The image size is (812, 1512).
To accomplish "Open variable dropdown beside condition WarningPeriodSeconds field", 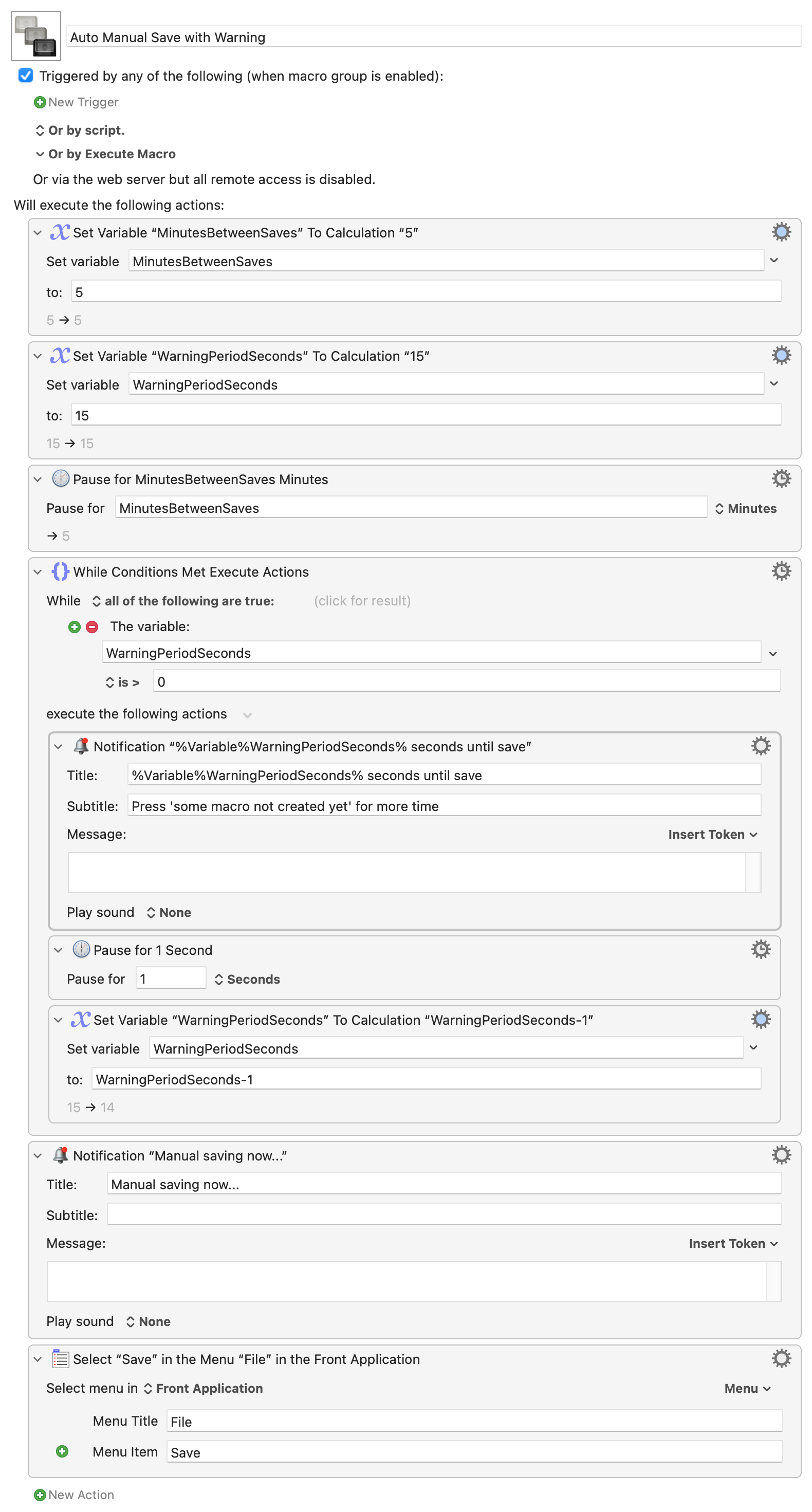I will 772,653.
